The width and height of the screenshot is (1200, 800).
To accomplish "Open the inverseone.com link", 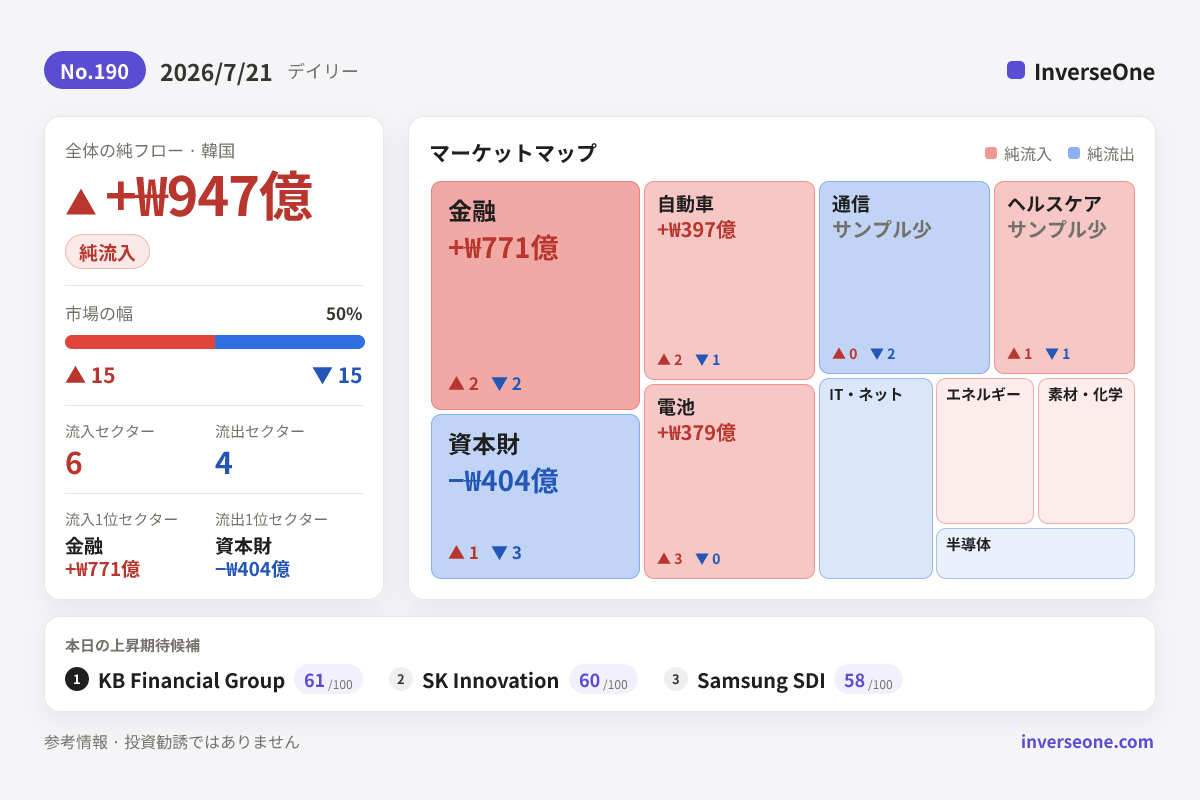I will pyautogui.click(x=1087, y=741).
